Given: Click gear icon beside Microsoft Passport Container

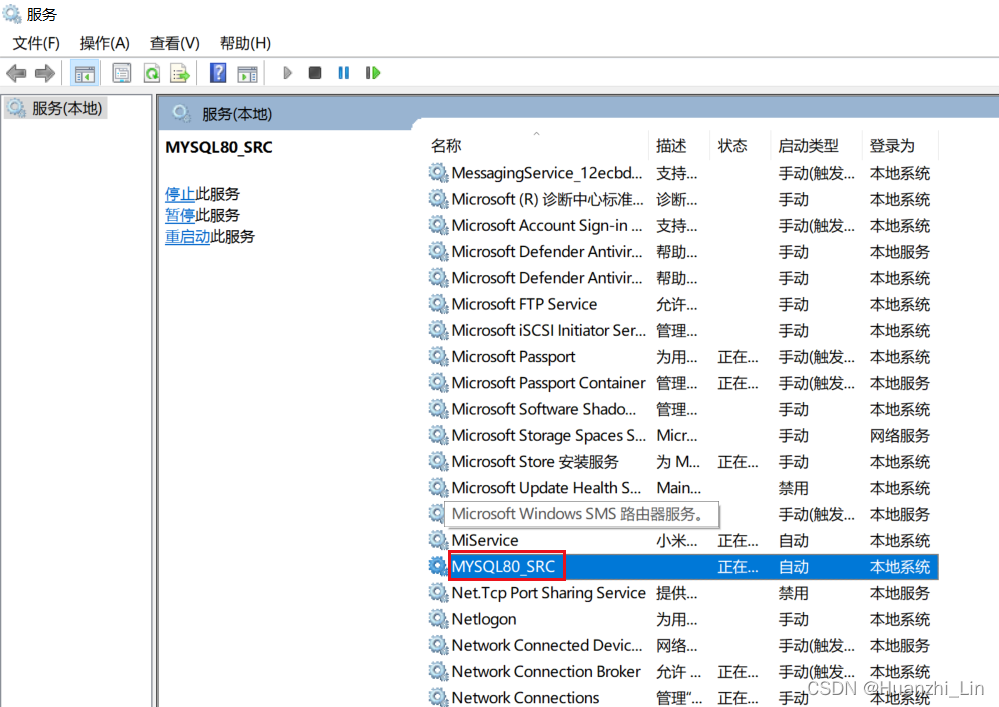Looking at the screenshot, I should click(438, 382).
